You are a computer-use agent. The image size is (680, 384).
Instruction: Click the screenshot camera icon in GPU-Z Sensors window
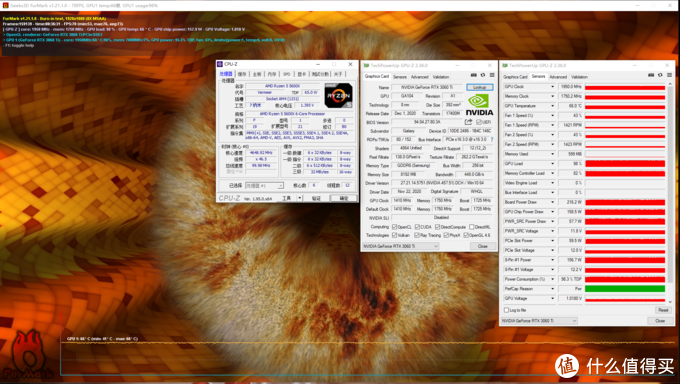651,75
